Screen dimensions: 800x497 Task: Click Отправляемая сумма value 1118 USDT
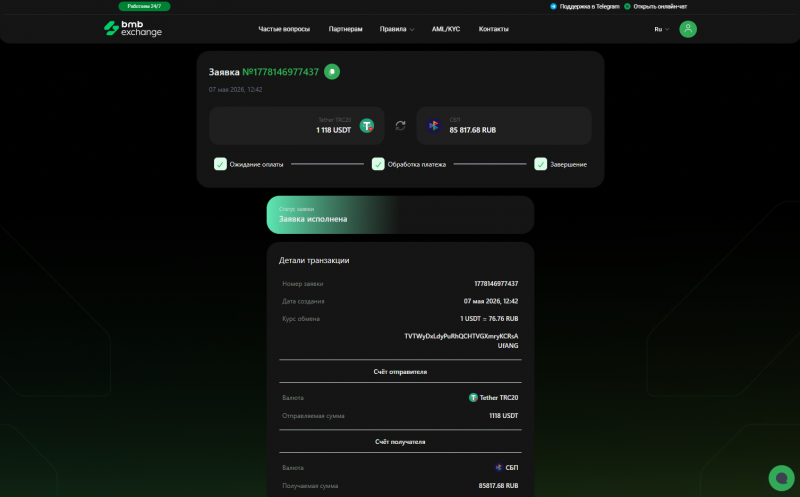click(504, 416)
